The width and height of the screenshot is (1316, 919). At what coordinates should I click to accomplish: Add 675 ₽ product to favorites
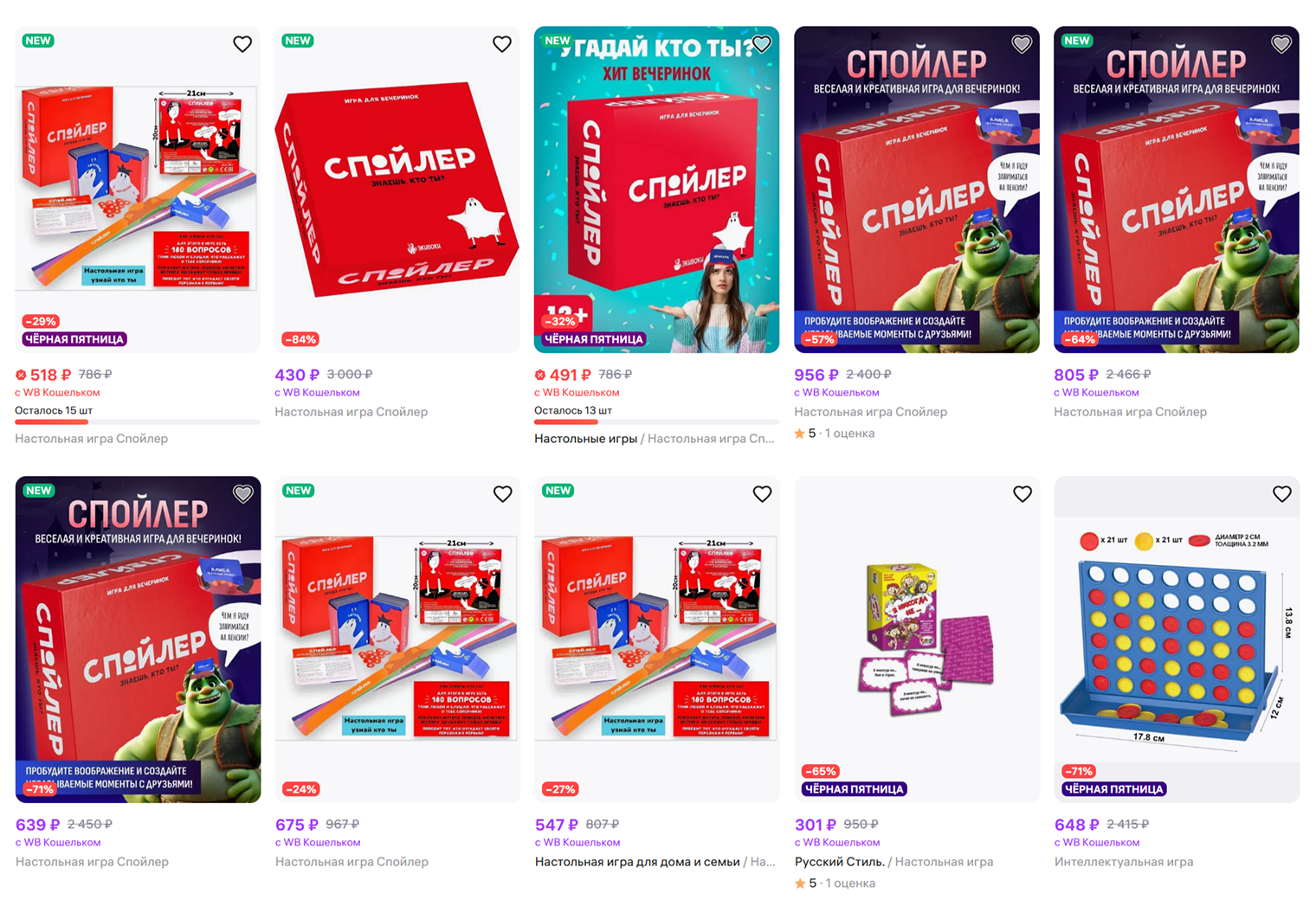(503, 494)
